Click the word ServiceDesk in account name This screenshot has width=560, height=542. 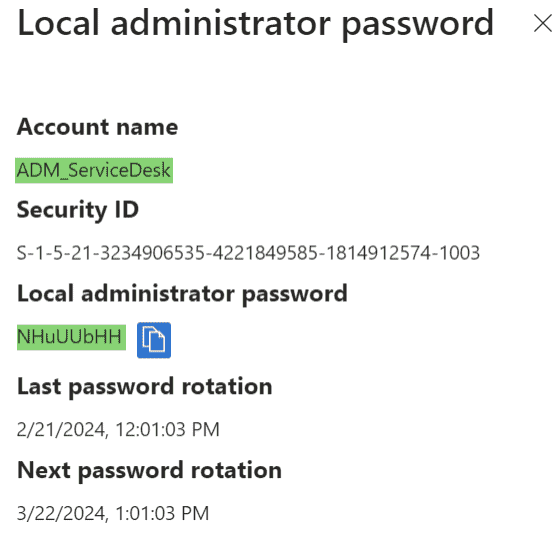pos(119,170)
